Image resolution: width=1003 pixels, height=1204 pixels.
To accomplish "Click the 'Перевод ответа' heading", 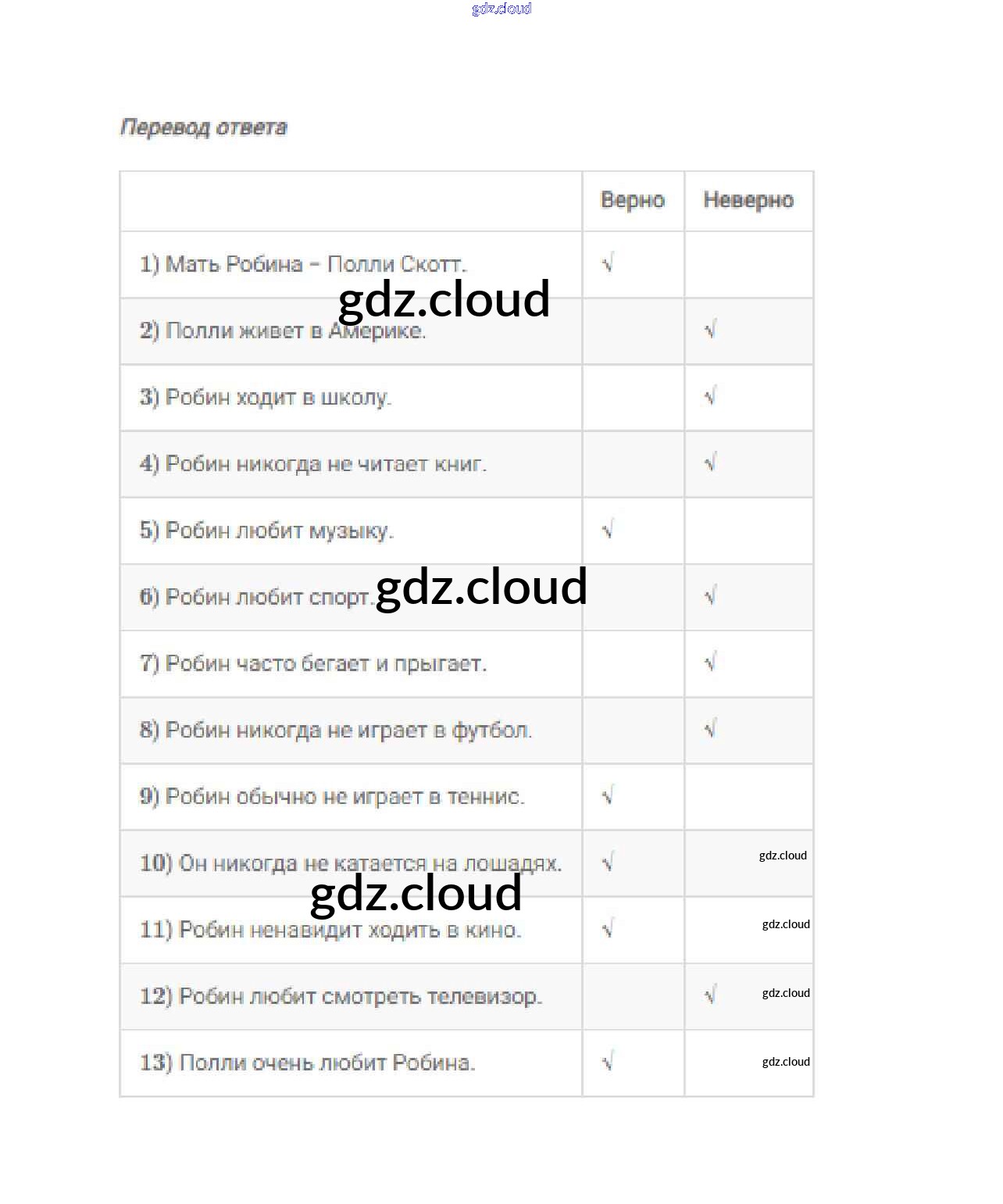I will pos(204,127).
